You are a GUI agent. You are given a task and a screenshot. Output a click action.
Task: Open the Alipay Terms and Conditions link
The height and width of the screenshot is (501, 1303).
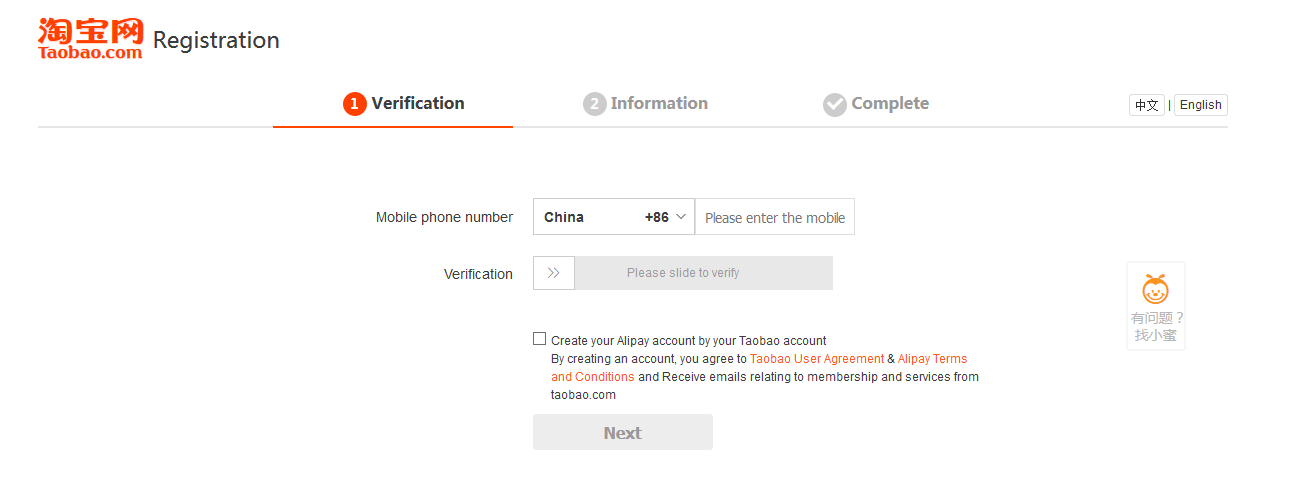(x=932, y=359)
